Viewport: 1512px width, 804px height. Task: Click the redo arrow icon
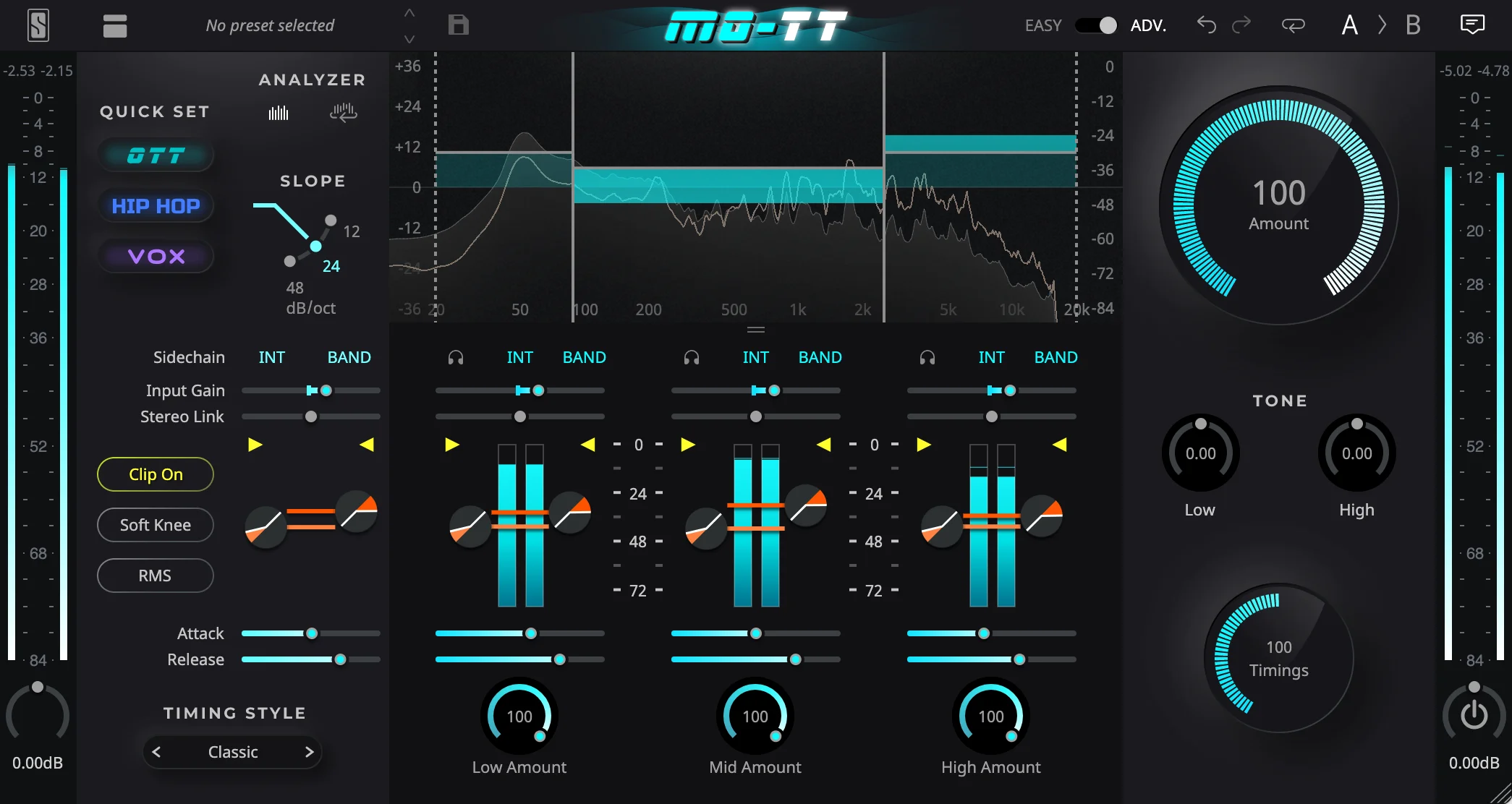[1241, 25]
